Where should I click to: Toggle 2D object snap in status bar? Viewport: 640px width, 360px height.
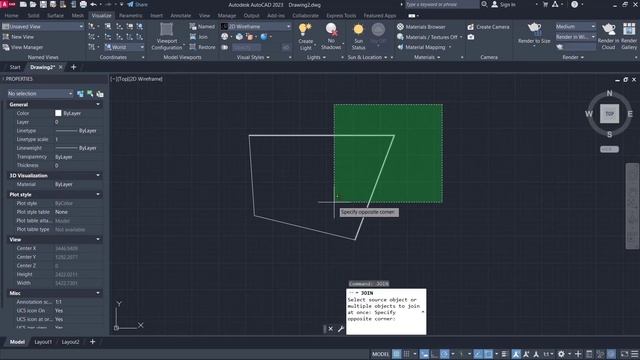tap(489, 354)
